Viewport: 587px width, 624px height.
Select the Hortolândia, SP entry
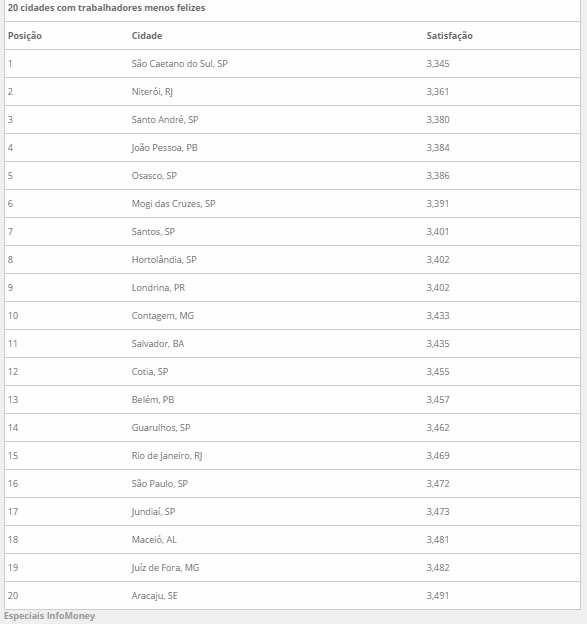point(164,260)
